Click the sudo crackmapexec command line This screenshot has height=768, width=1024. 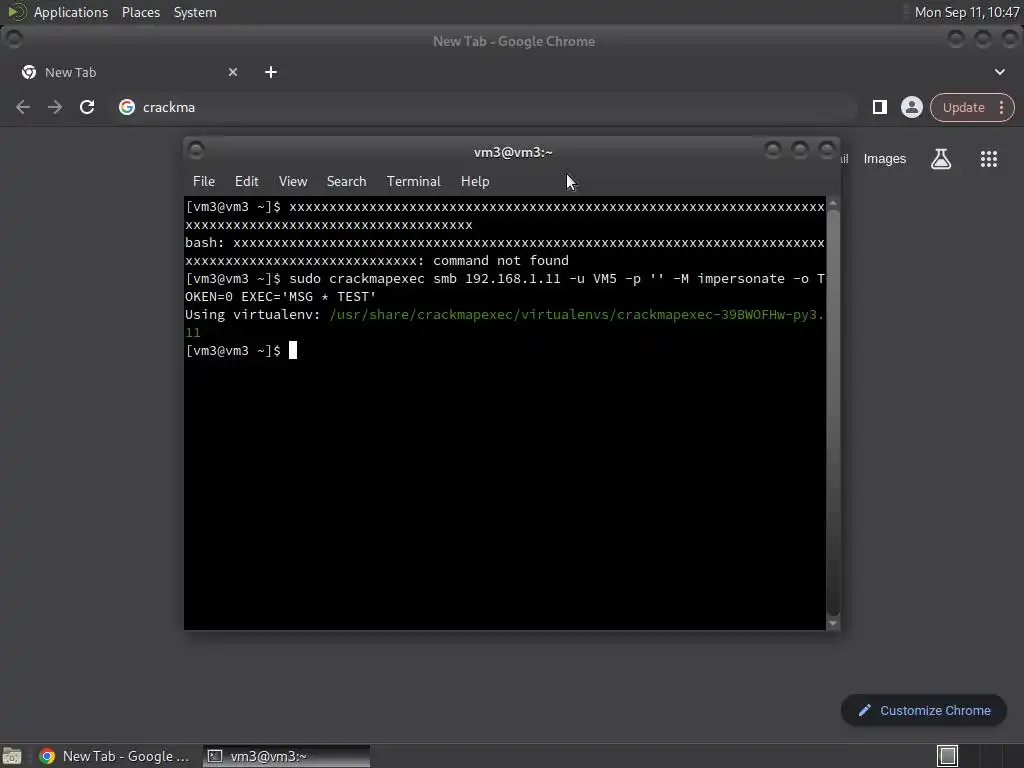[504, 287]
